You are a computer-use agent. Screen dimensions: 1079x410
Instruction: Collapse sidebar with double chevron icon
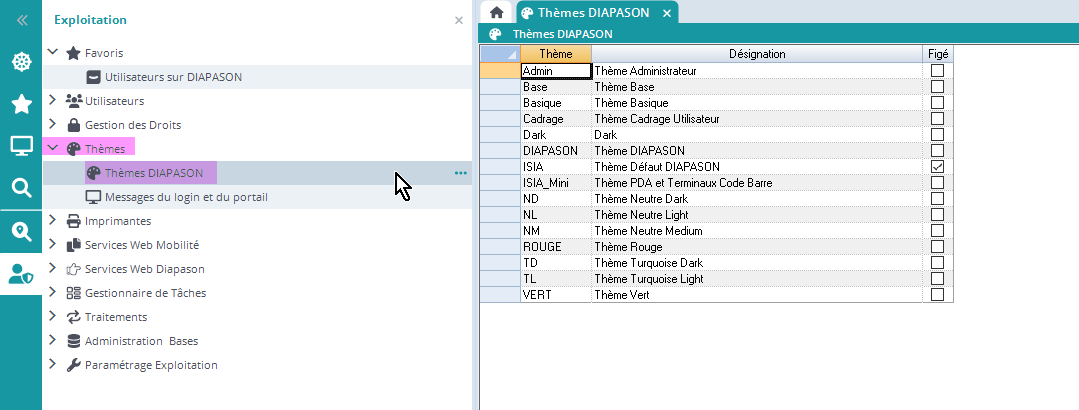(21, 20)
